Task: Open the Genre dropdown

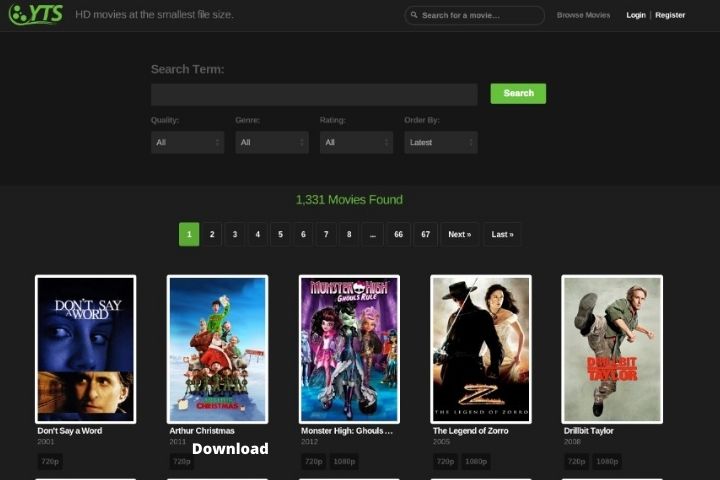Action: coord(272,142)
